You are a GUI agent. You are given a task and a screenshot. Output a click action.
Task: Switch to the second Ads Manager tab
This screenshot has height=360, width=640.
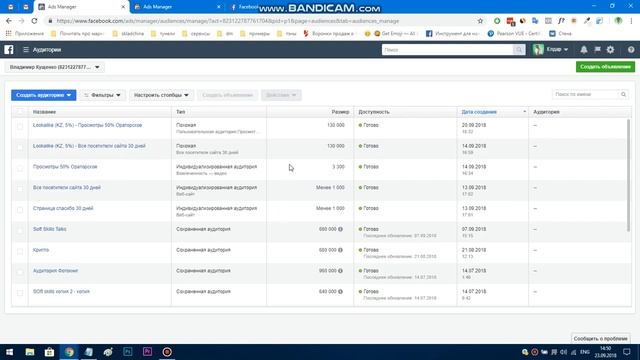point(177,7)
